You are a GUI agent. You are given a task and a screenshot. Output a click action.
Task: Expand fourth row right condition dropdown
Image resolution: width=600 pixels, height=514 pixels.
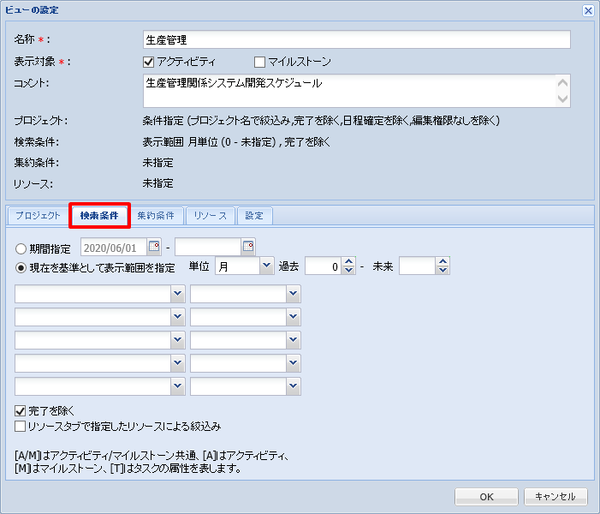(x=293, y=363)
